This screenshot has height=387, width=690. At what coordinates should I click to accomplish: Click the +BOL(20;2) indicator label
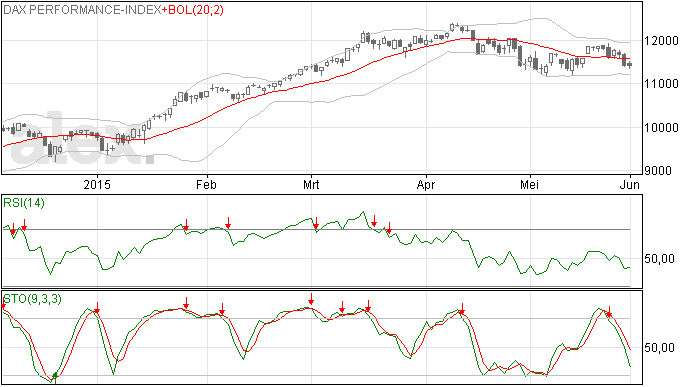(193, 10)
